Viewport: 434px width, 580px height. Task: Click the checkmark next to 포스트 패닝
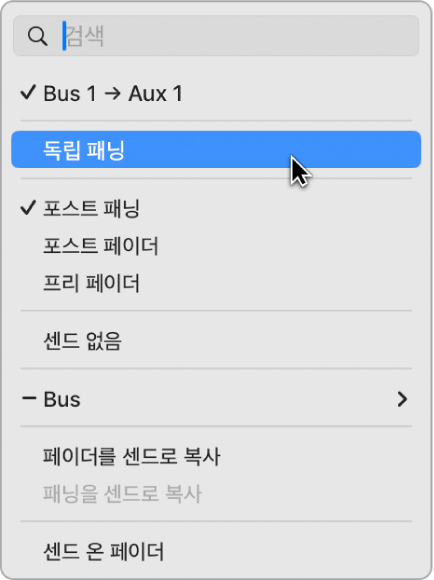tap(28, 208)
